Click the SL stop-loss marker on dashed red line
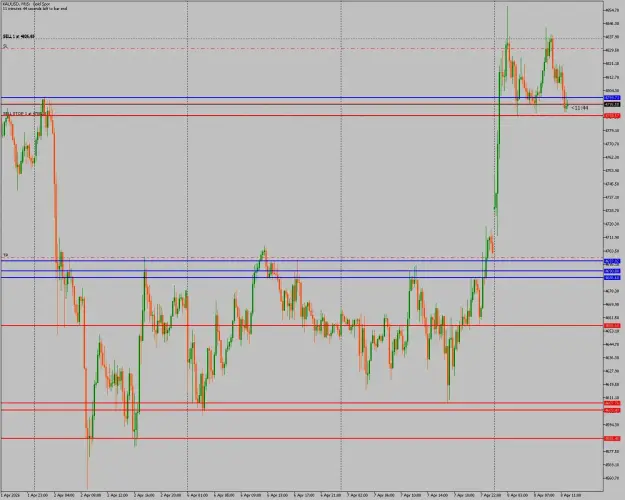Screen dimensions: 625x500 point(5,46)
